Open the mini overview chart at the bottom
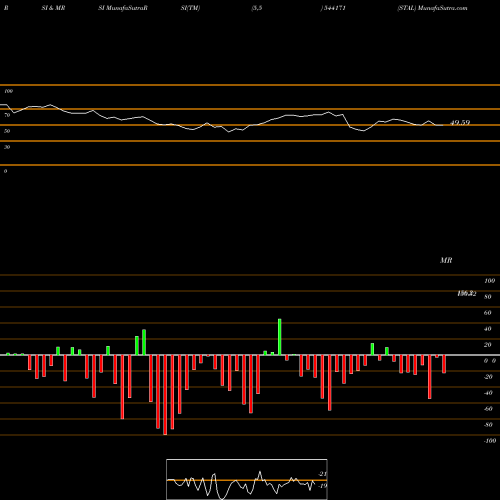 tap(247, 479)
